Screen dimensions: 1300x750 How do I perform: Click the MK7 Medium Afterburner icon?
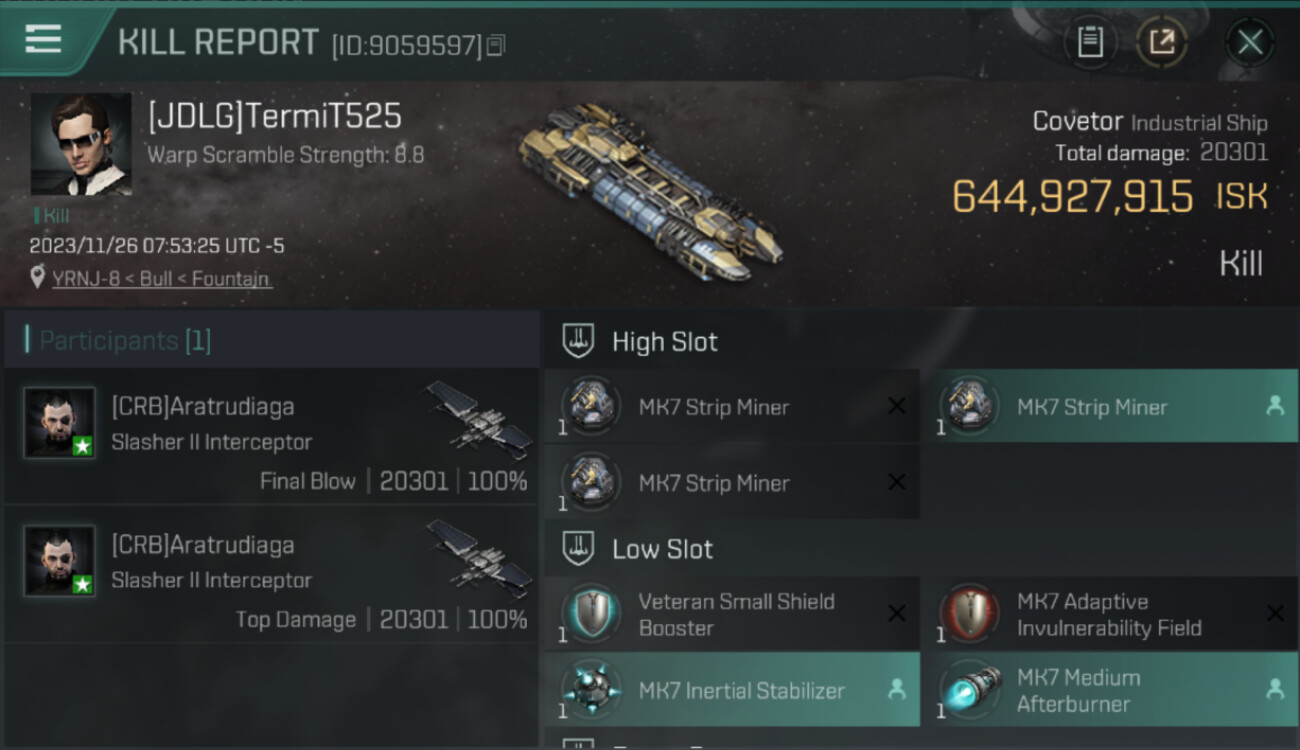click(969, 689)
